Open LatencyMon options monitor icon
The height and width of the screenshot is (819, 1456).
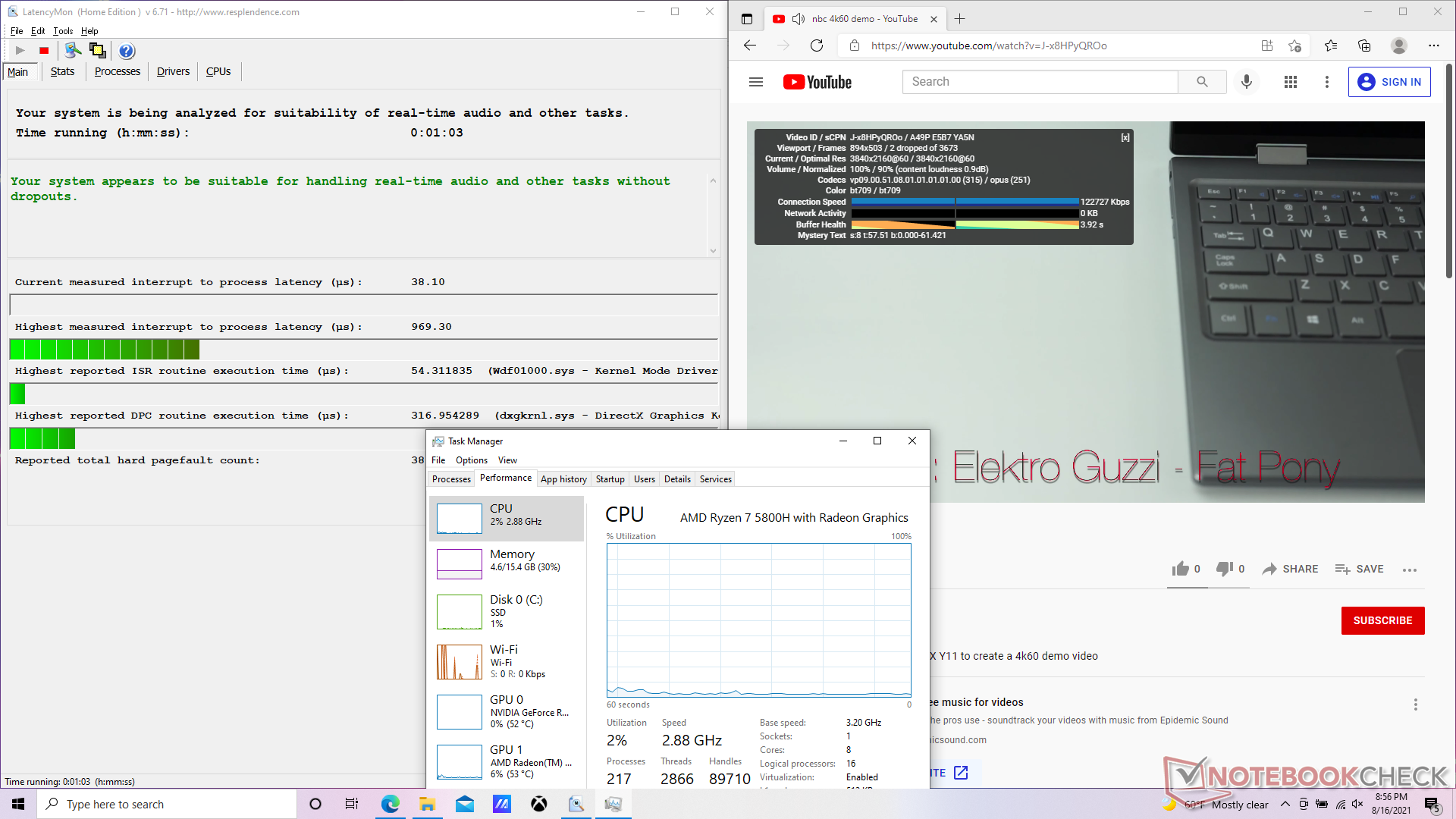(x=72, y=51)
